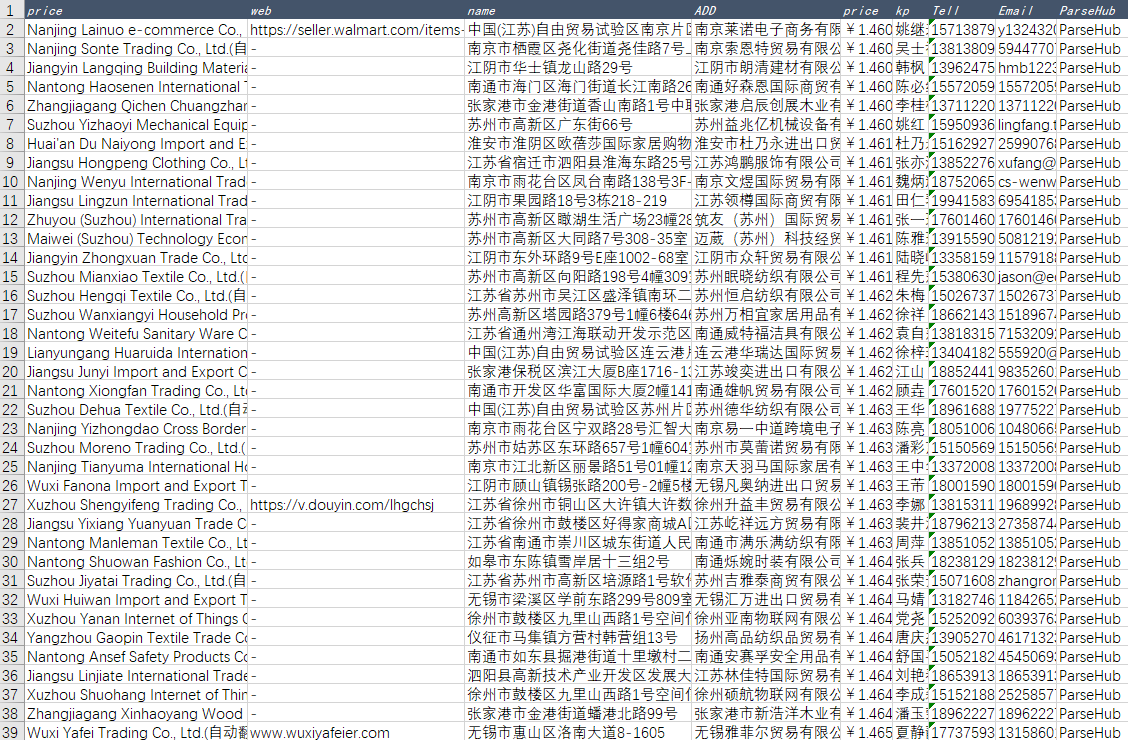Select the 'kp' column header cell
The height and width of the screenshot is (740, 1128).
pyautogui.click(x=911, y=10)
